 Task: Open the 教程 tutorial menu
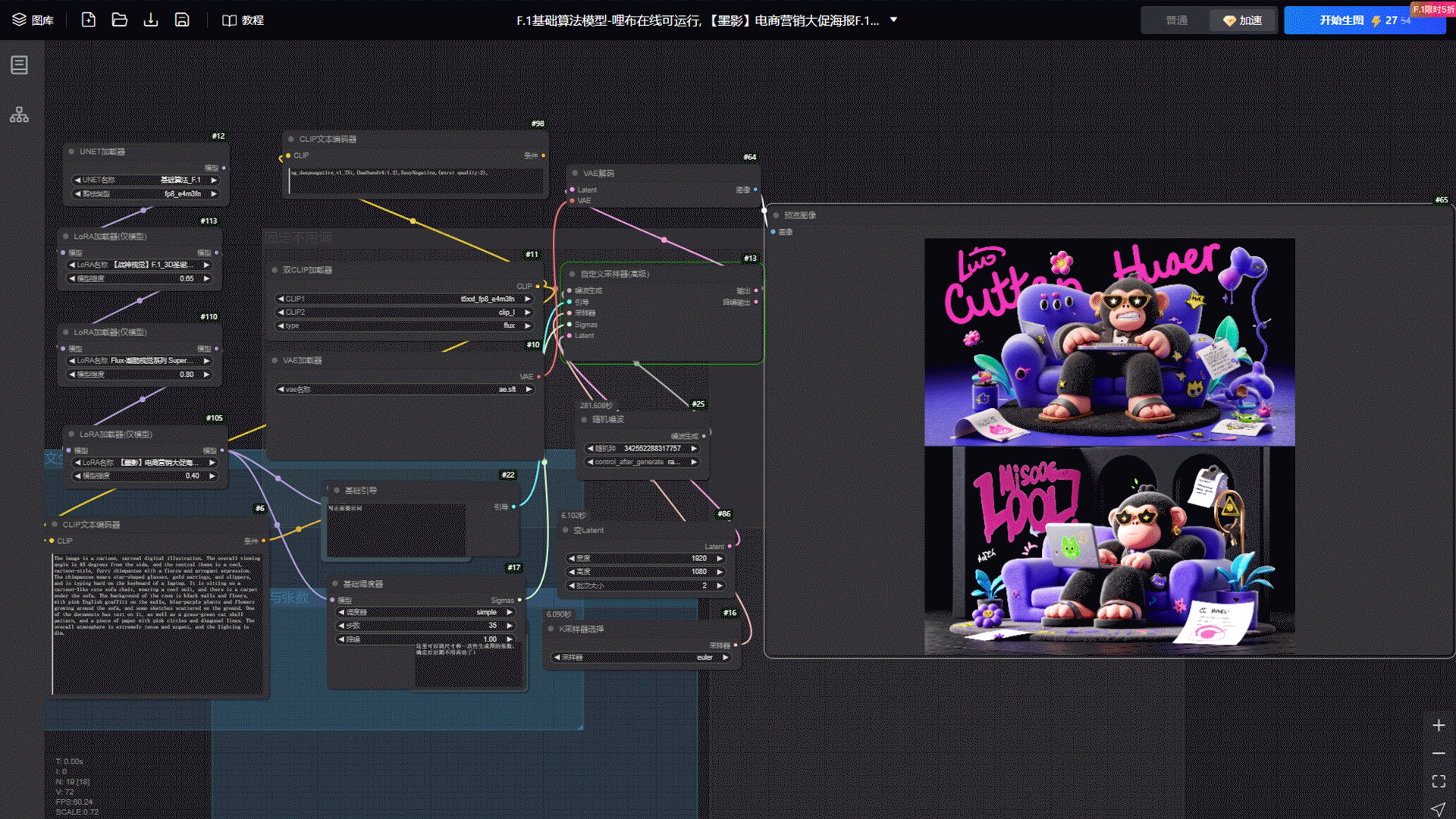point(243,20)
